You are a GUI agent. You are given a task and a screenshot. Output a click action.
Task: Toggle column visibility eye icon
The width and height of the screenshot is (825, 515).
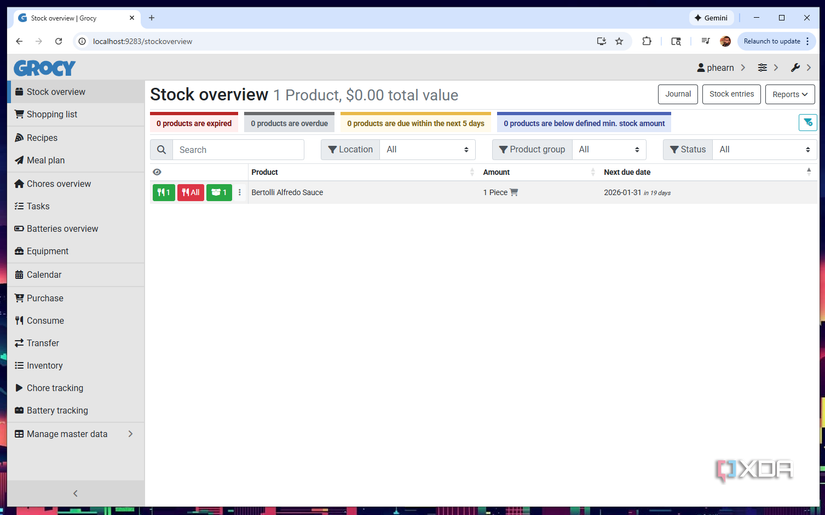pos(157,172)
